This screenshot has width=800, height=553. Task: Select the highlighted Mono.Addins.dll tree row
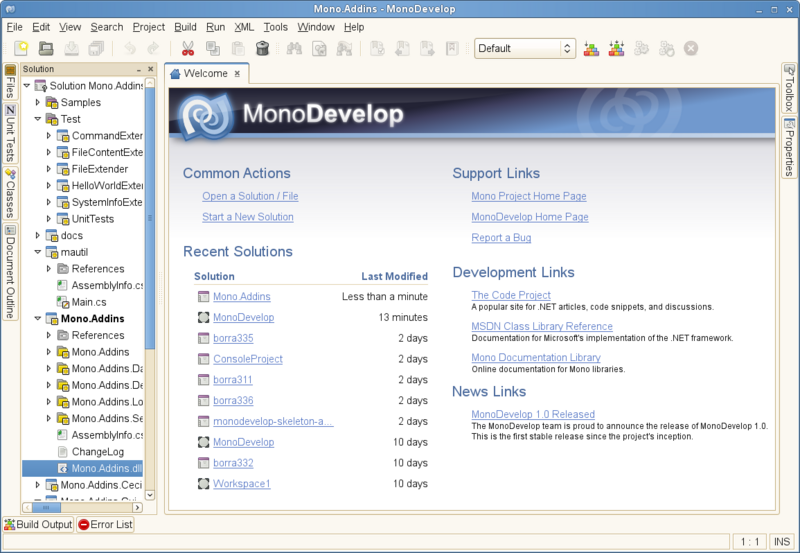tap(83, 468)
